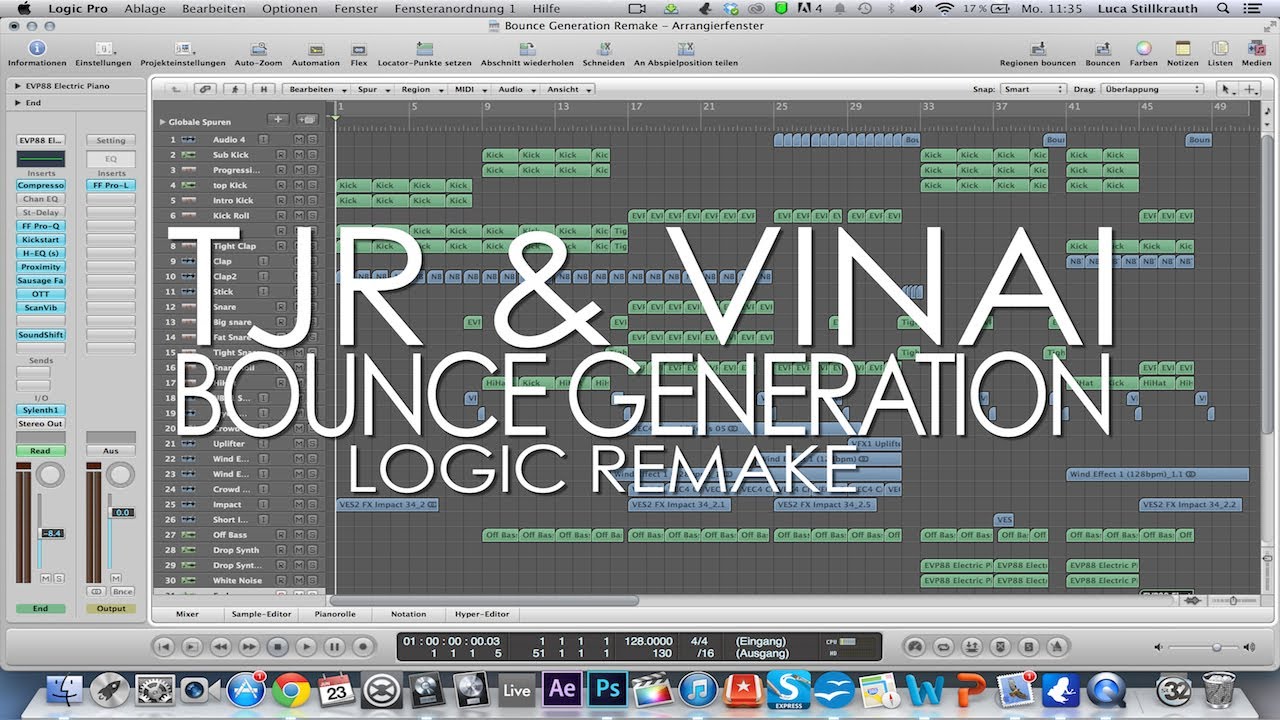This screenshot has width=1280, height=720.
Task: Click Regionen bouncen icon
Action: [1038, 48]
